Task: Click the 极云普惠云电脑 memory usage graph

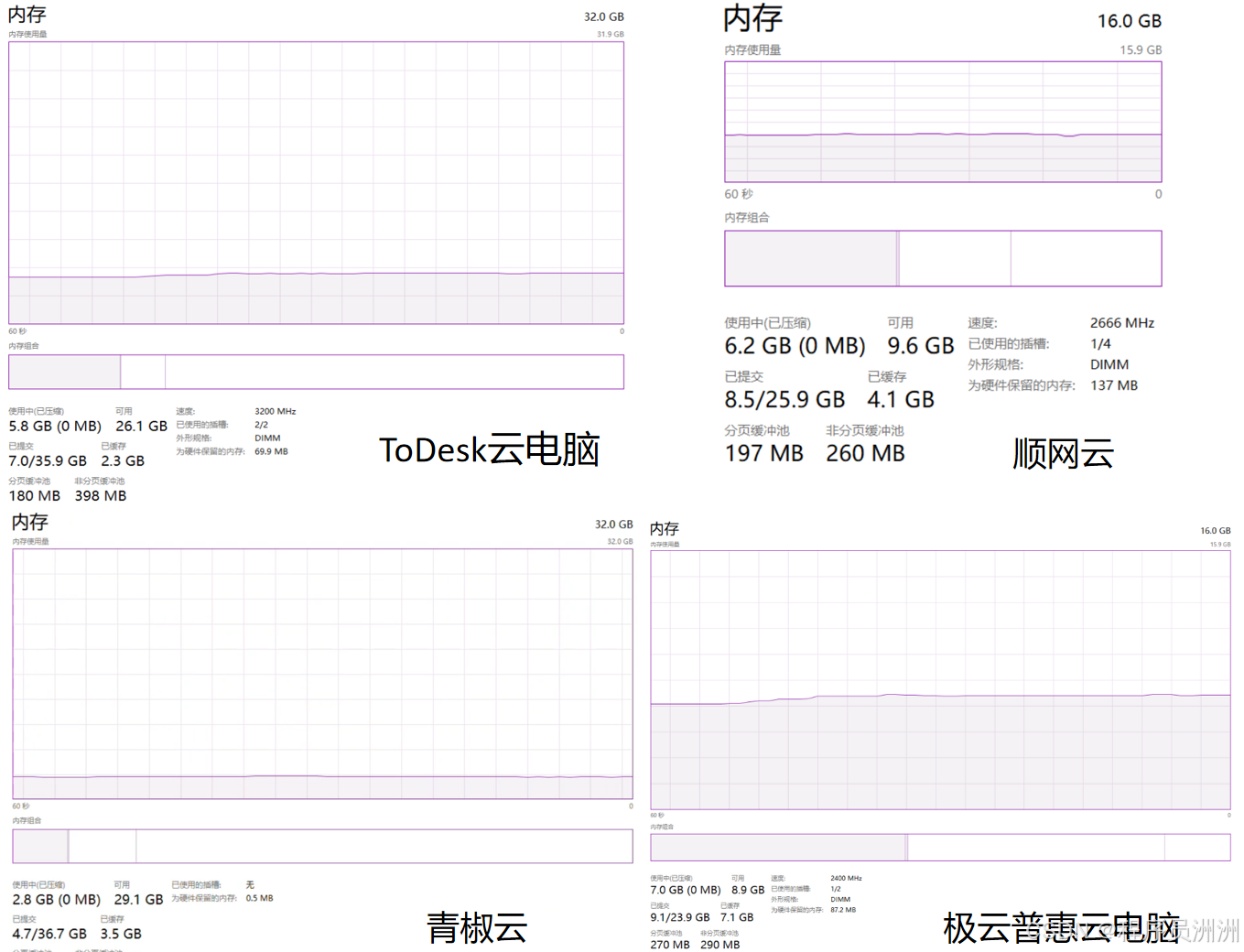Action: coord(940,679)
